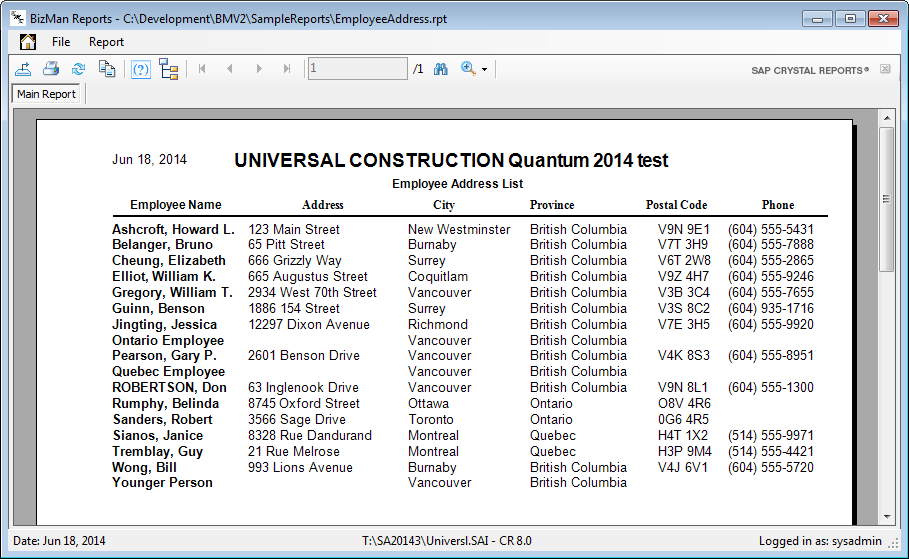
Task: Click the Address column header
Action: [x=323, y=205]
